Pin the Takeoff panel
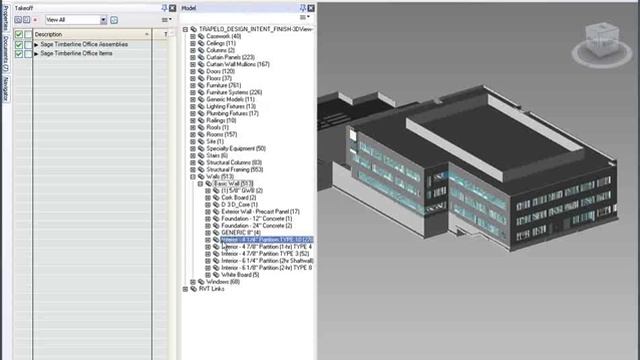The height and width of the screenshot is (360, 640). click(164, 8)
